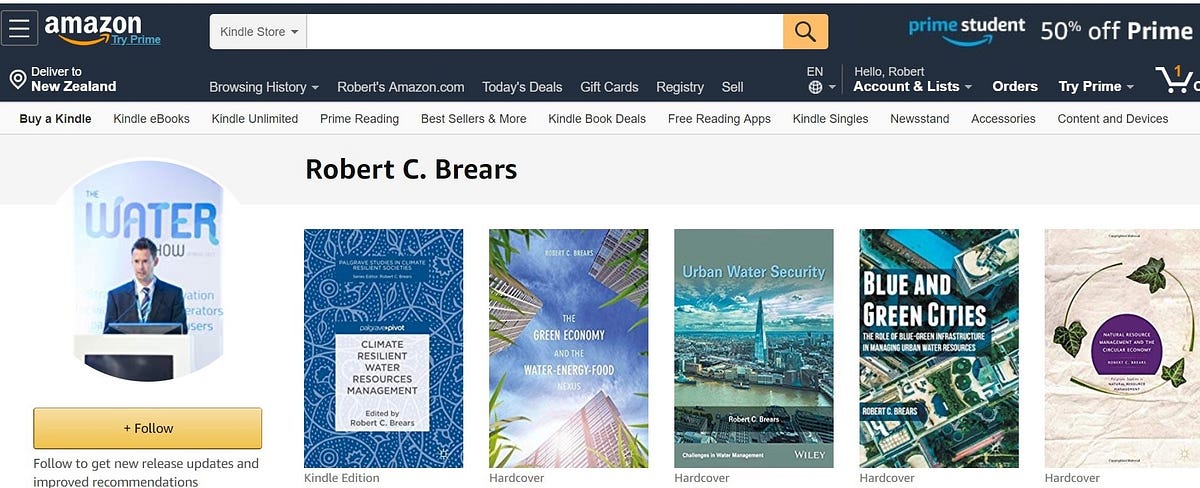Open the hamburger menu icon
The height and width of the screenshot is (488, 1200).
[x=19, y=28]
